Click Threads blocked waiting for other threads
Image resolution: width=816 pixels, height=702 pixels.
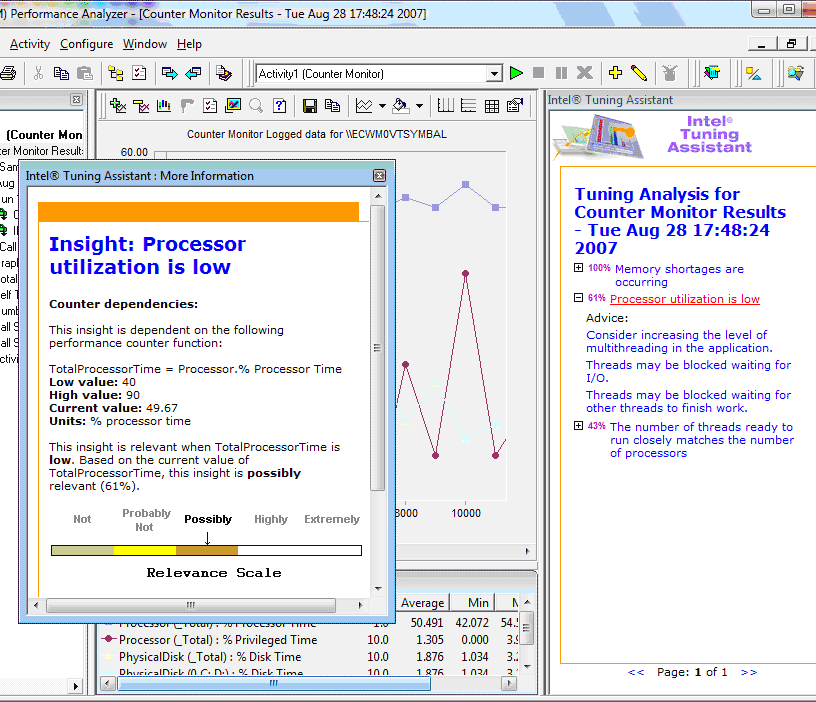688,402
